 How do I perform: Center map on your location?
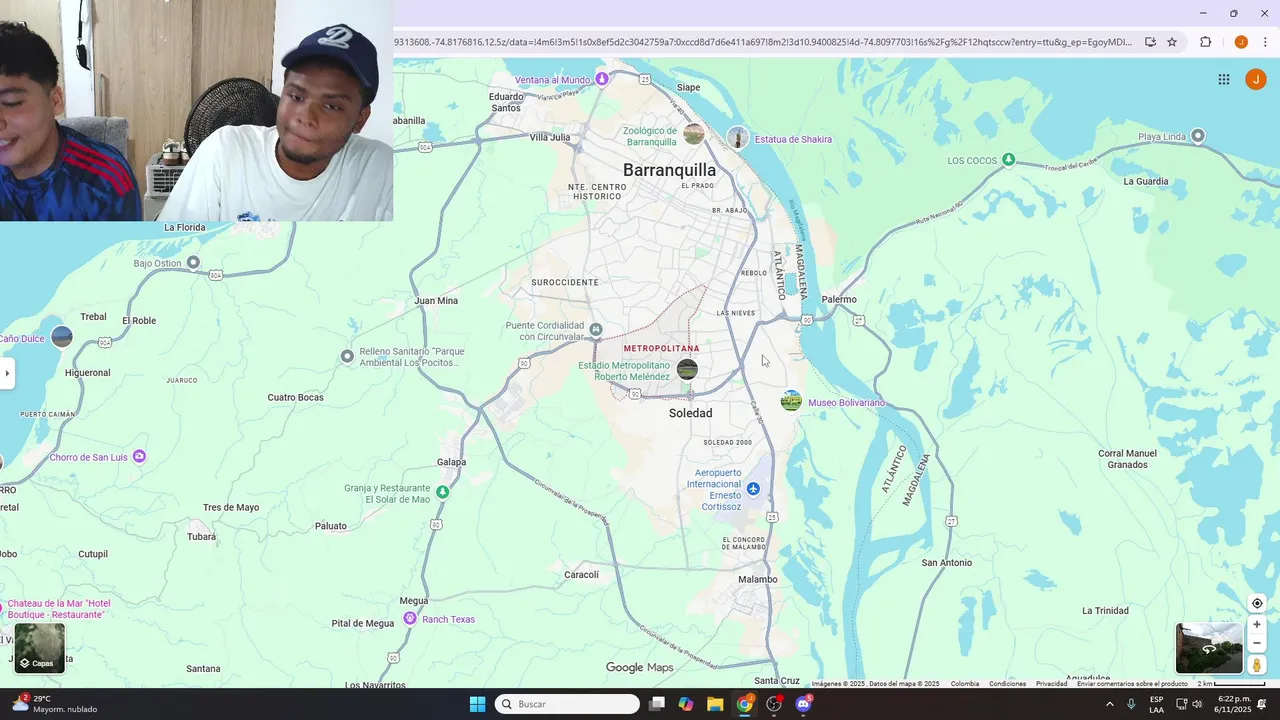[x=1257, y=603]
